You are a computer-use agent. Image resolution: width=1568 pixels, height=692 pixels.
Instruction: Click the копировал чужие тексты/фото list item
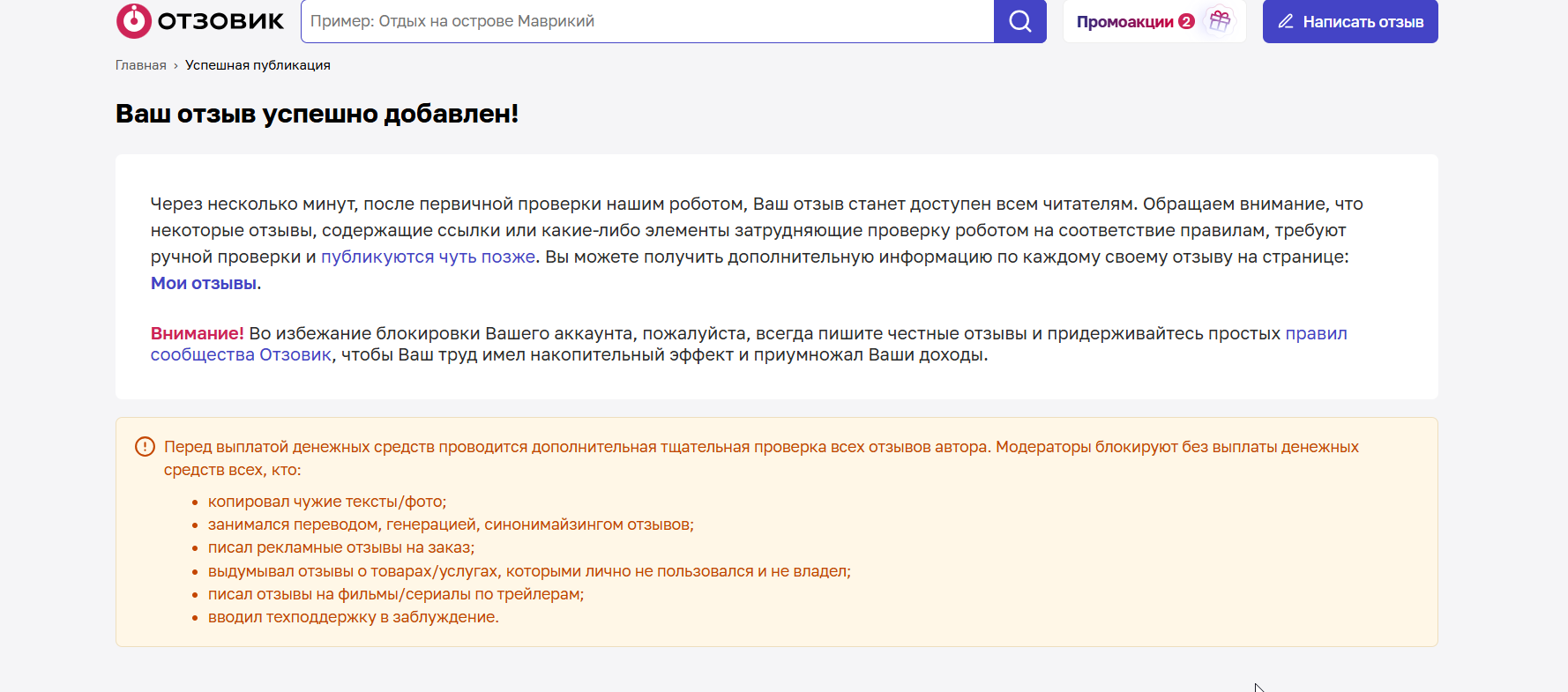(x=327, y=502)
